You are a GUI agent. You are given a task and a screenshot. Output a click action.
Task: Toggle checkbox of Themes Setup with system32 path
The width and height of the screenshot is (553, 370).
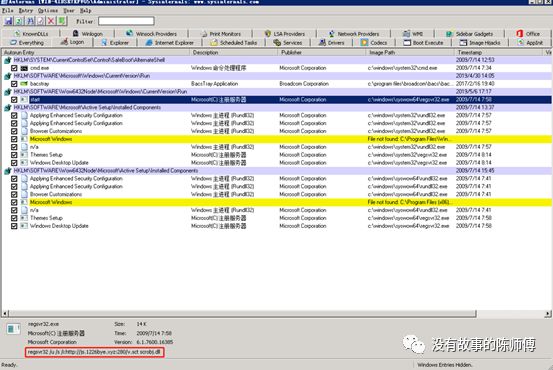14,155
